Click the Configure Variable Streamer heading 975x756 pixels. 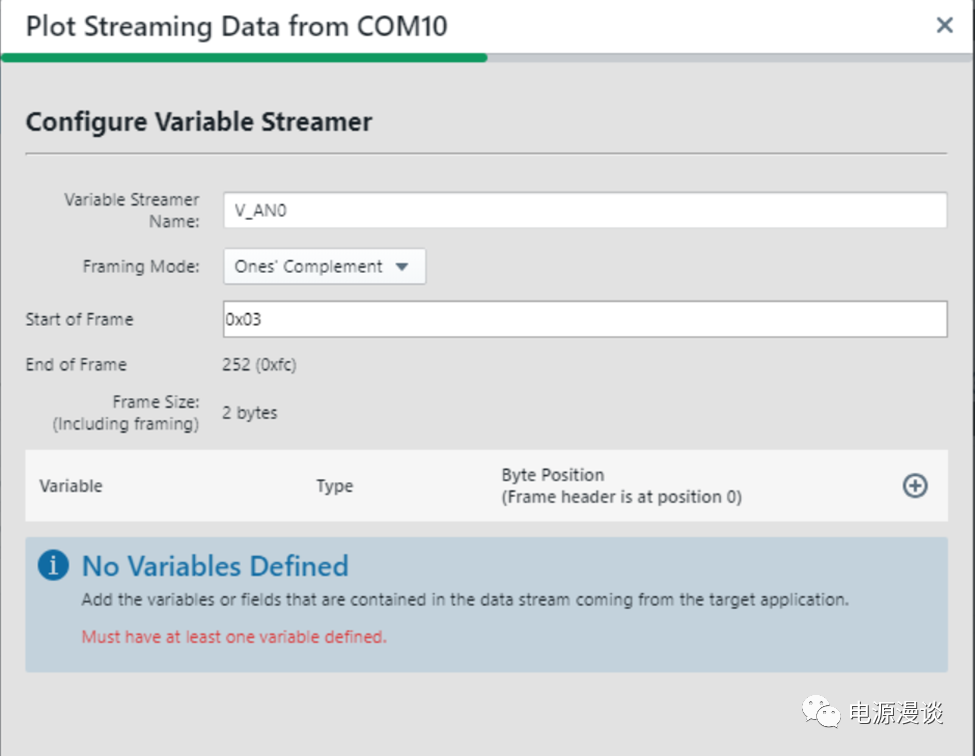[x=199, y=122]
